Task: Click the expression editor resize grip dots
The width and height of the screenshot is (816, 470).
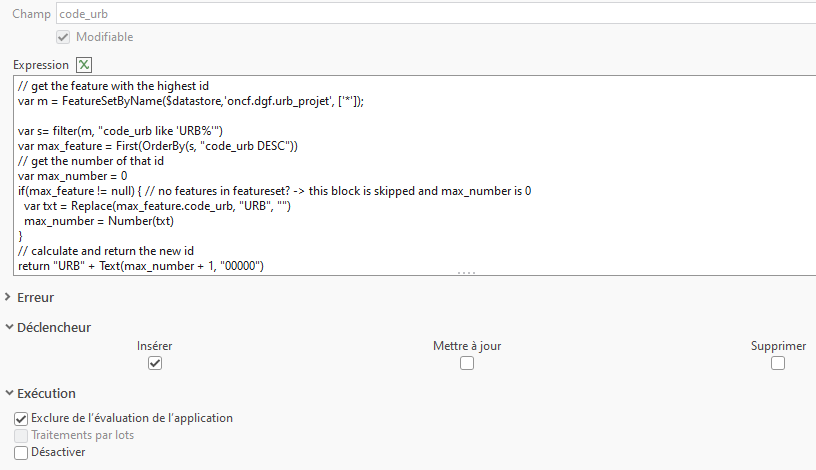Action: [x=467, y=272]
